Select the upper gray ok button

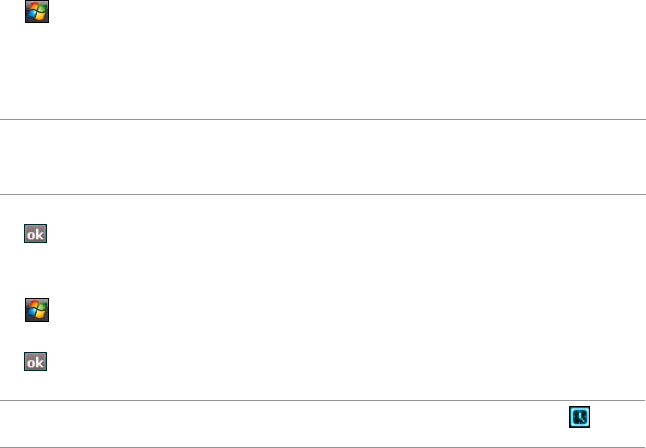click(35, 234)
